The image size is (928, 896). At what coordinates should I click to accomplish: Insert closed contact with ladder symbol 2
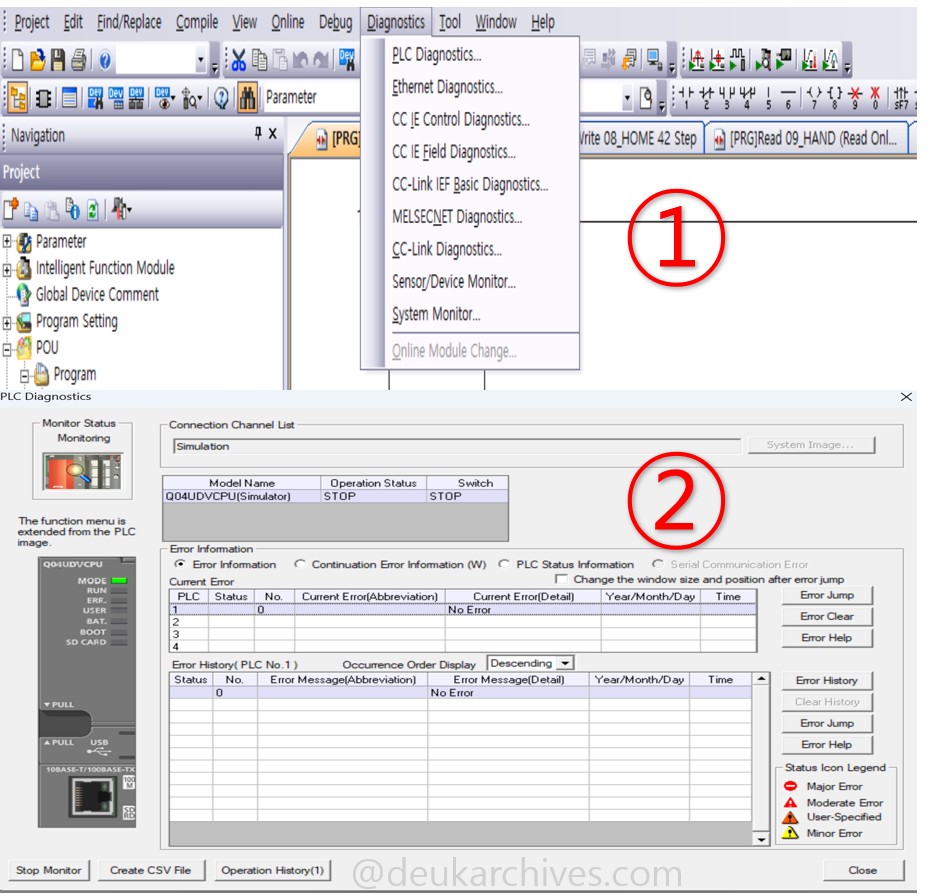coord(706,98)
